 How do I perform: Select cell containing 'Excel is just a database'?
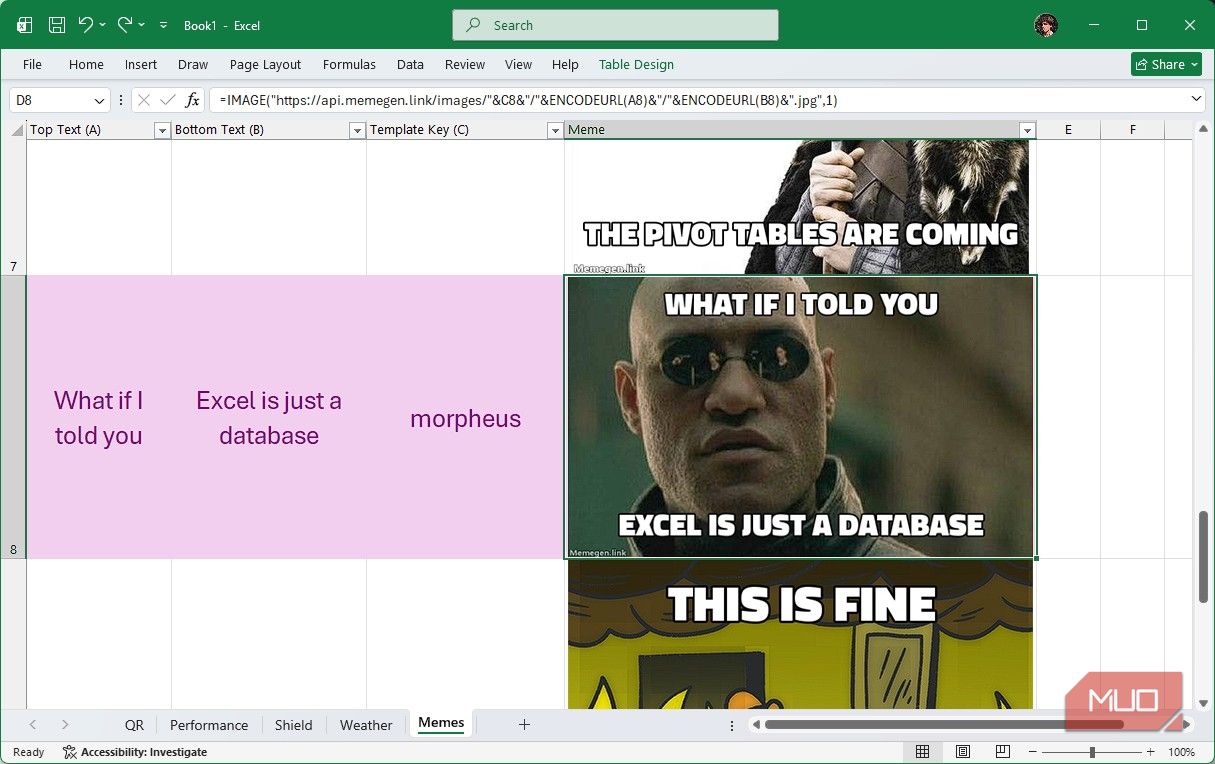pyautogui.click(x=269, y=417)
